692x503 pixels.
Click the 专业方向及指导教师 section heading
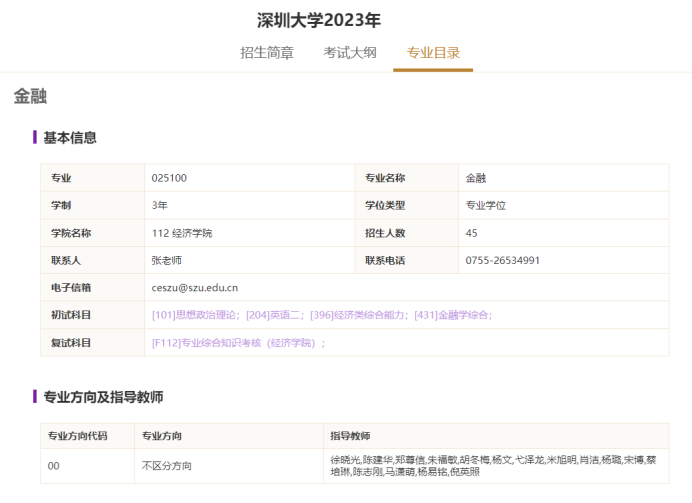point(103,397)
